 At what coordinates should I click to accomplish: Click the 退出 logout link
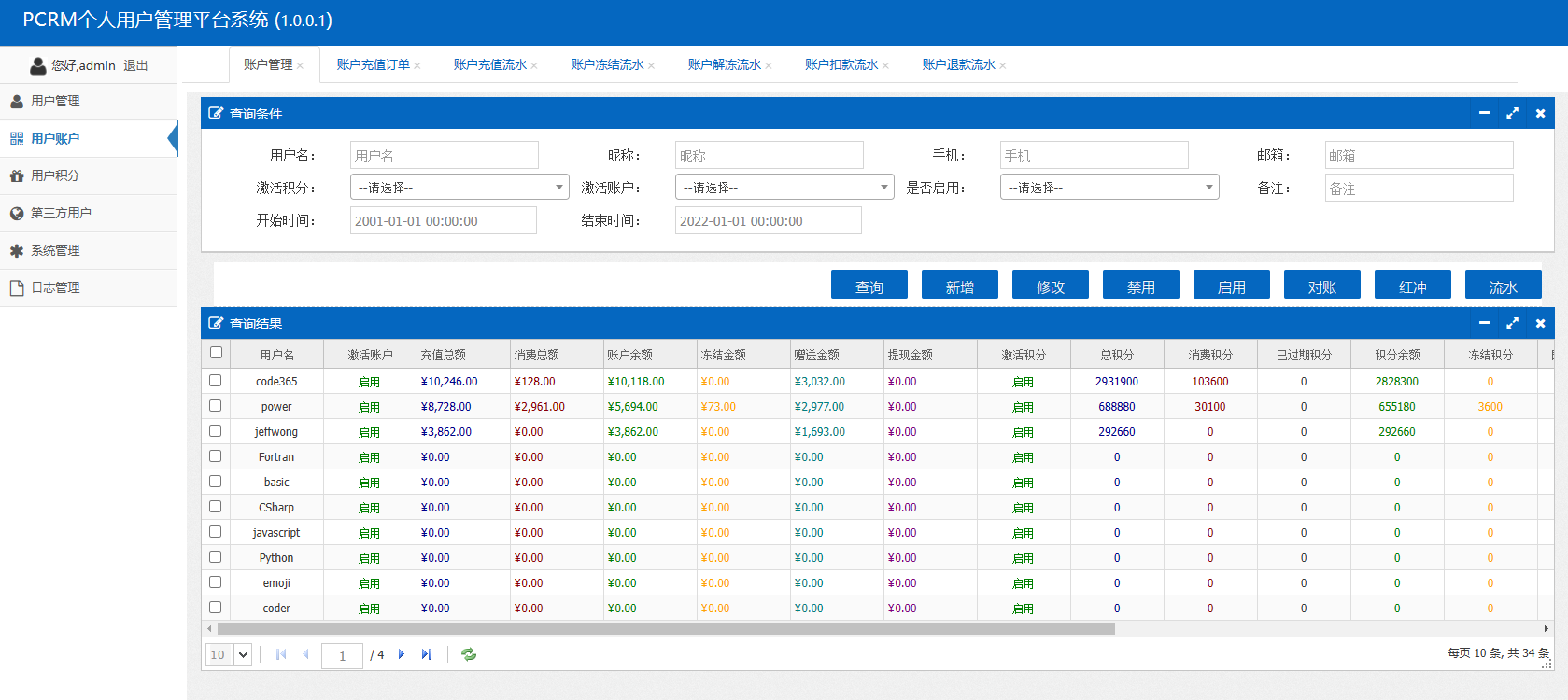click(x=135, y=65)
